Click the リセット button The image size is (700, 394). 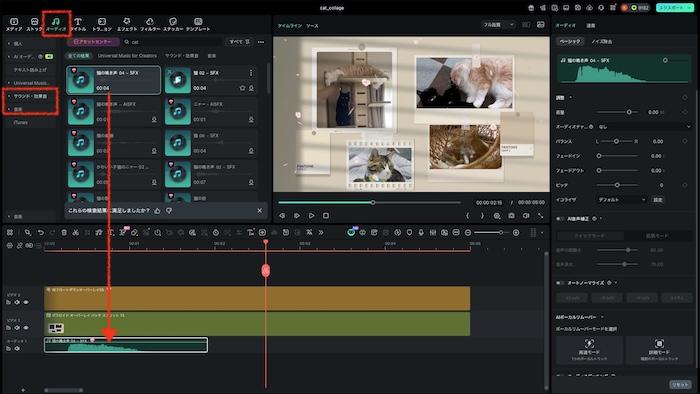tap(680, 385)
